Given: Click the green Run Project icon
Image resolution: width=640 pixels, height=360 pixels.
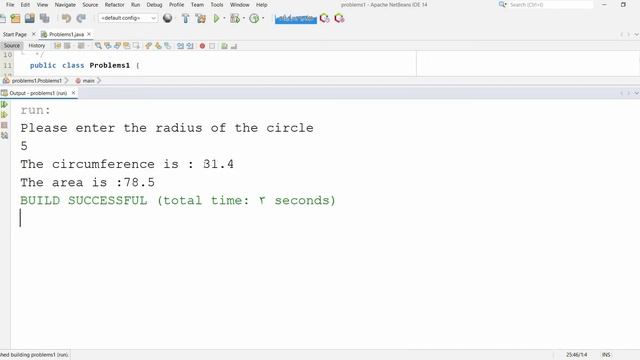Looking at the screenshot, I should click(216, 18).
